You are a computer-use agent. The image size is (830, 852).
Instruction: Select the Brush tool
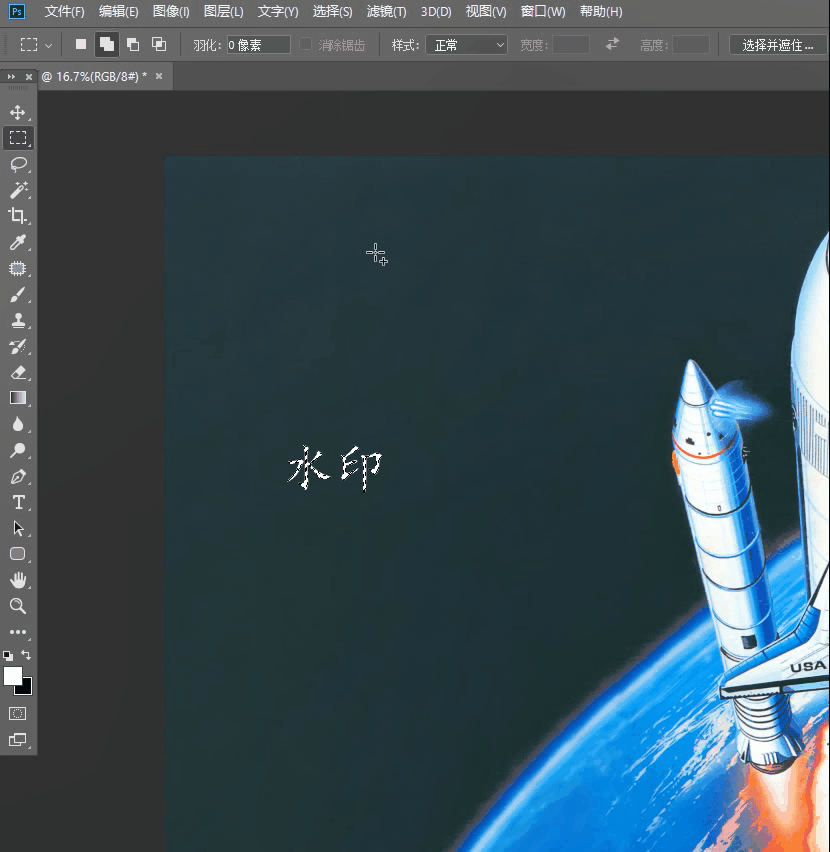pos(18,295)
